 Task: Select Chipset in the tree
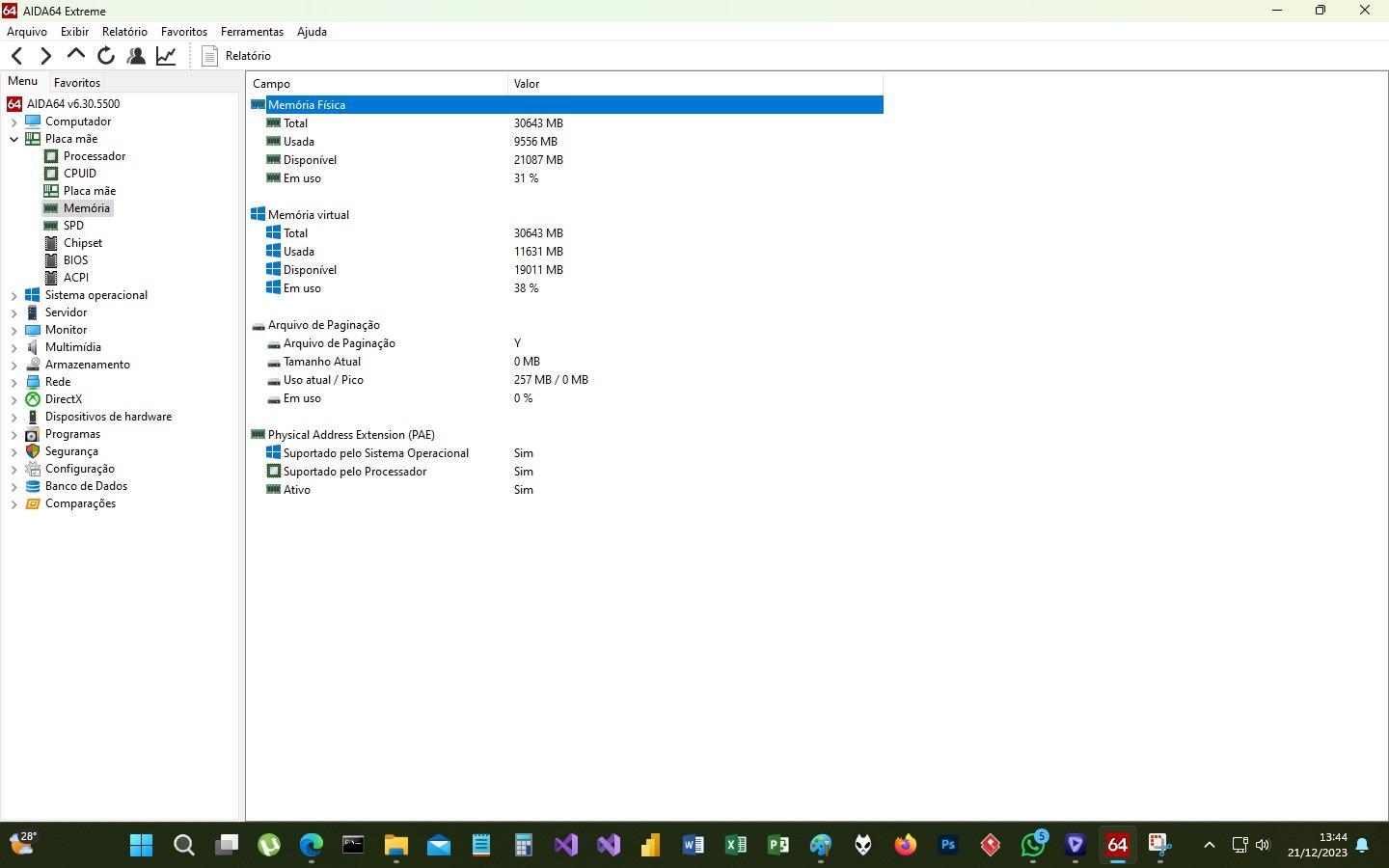(83, 243)
